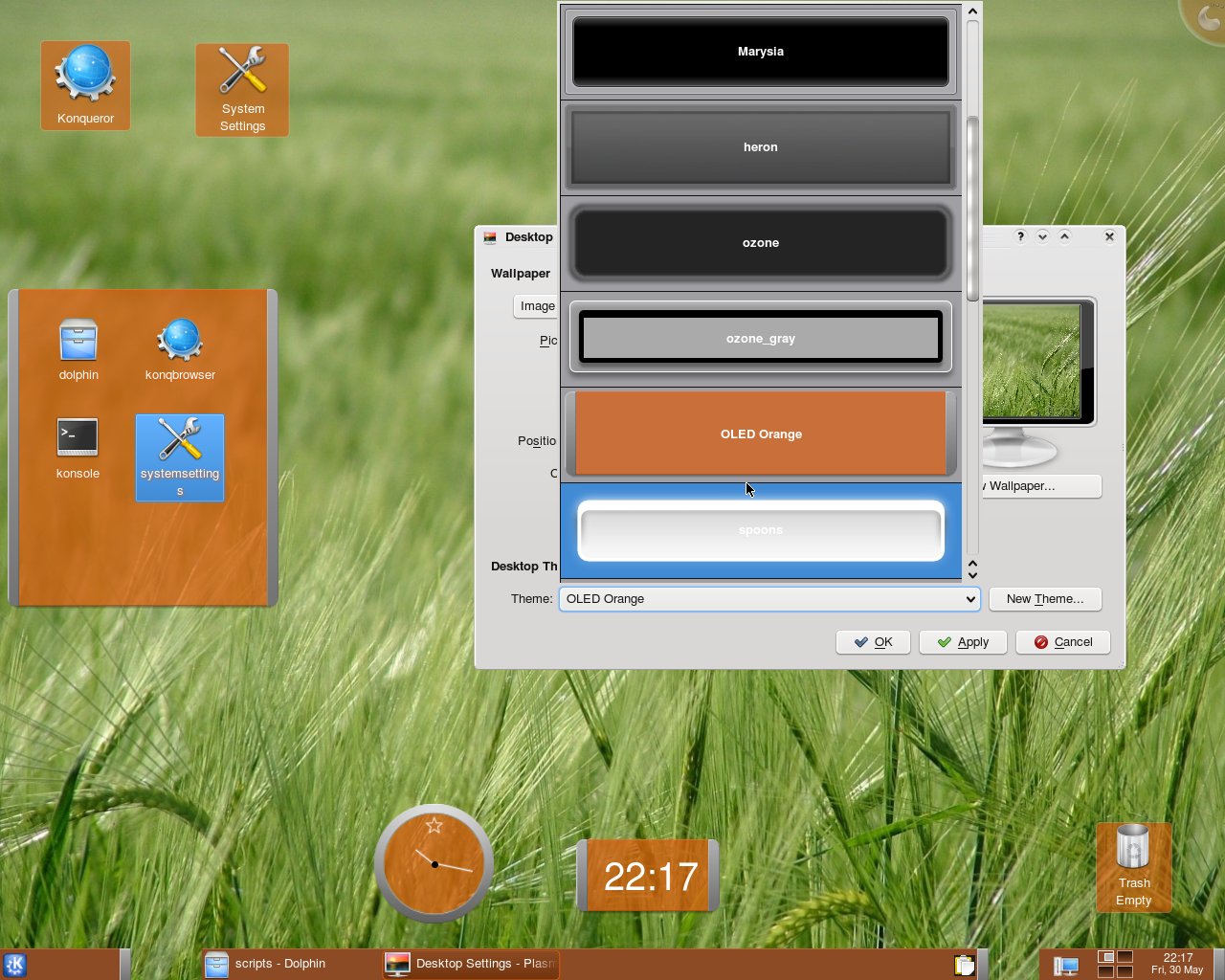
Task: Switch to Desktop Settings taskbar entry
Action: coord(470,964)
